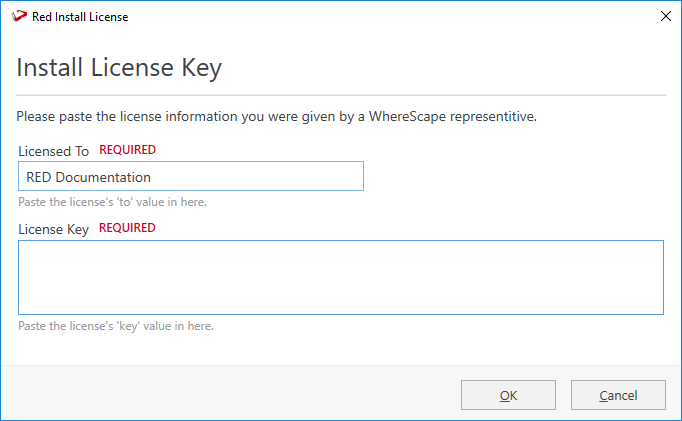The width and height of the screenshot is (682, 421).
Task: Click the red REQUIRED tag beside Licensed To
Action: point(127,150)
